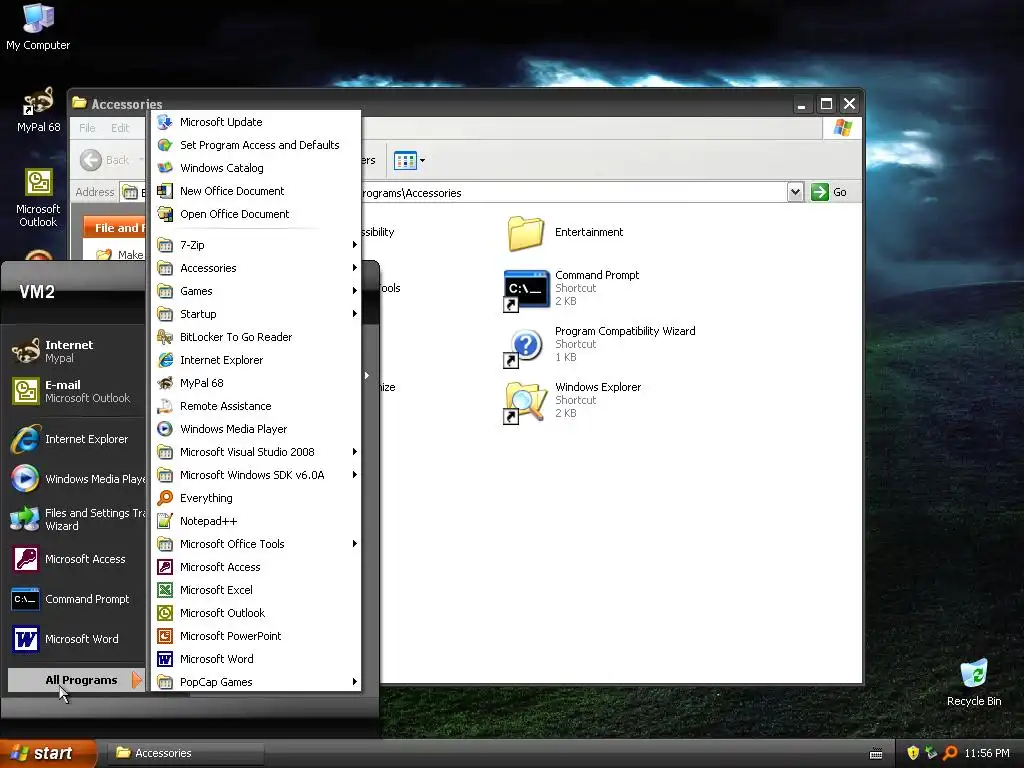Screen dimensions: 1024x768
Task: Open Windows Catalog entry
Action: [256, 168]
